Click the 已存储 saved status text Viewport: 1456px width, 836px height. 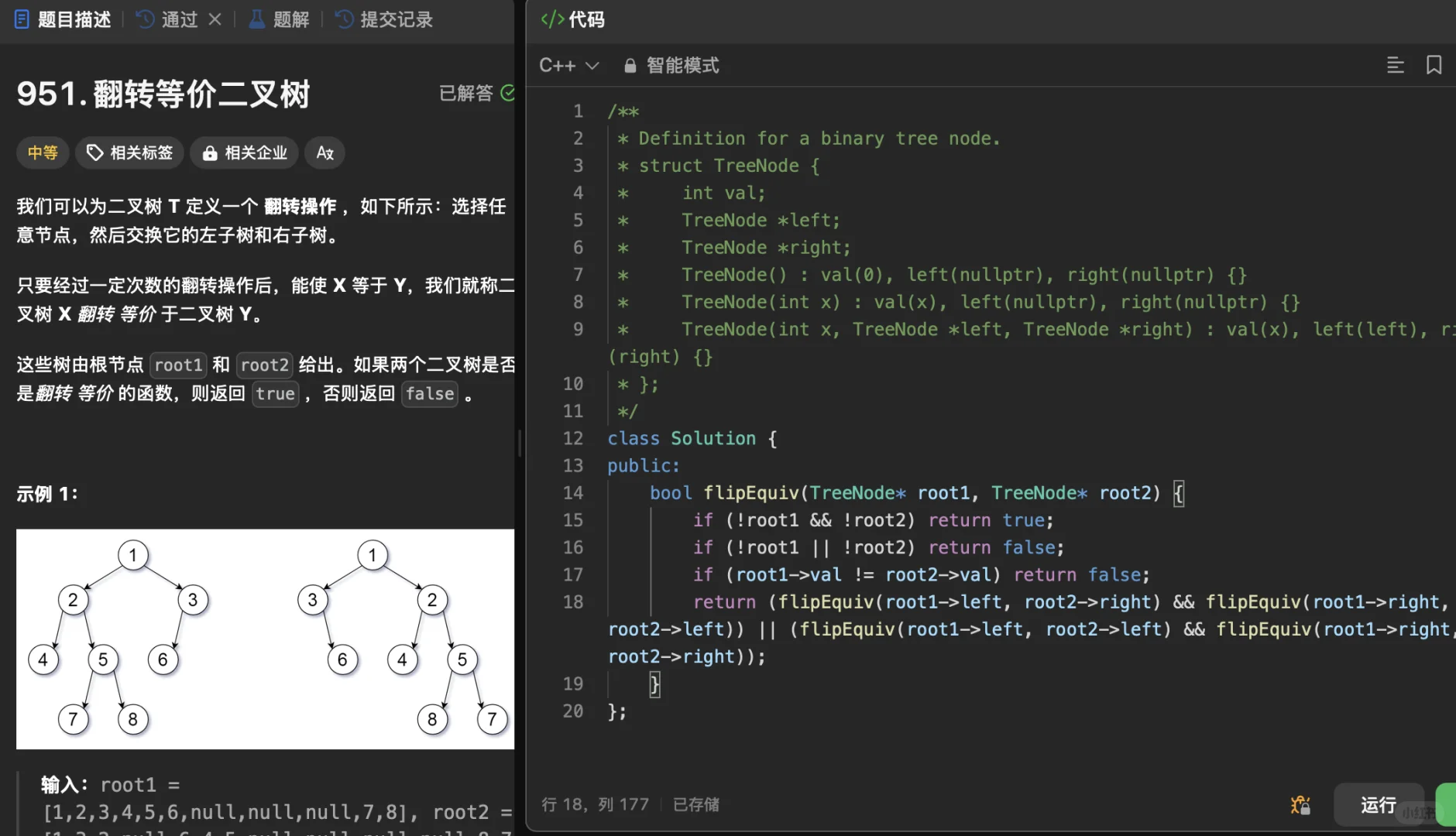695,804
